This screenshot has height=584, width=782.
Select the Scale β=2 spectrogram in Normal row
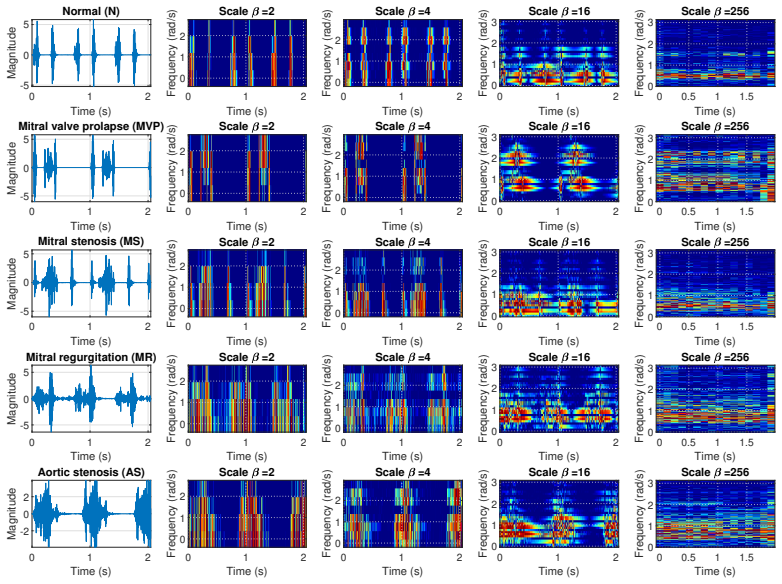click(247, 53)
